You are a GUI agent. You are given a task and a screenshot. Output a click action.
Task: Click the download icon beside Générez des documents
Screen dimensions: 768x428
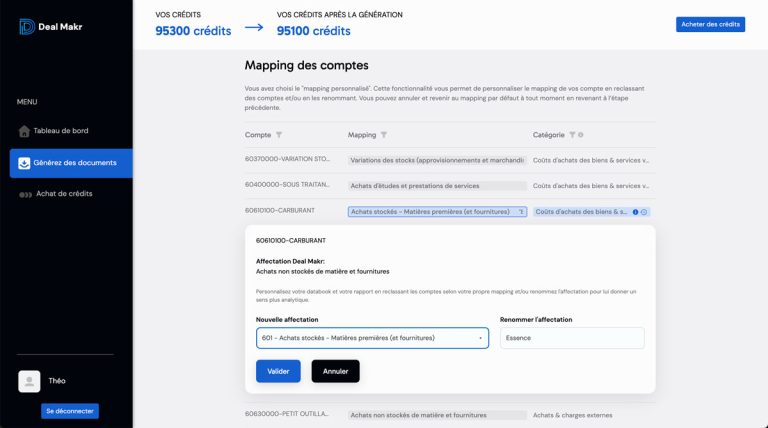[24, 163]
